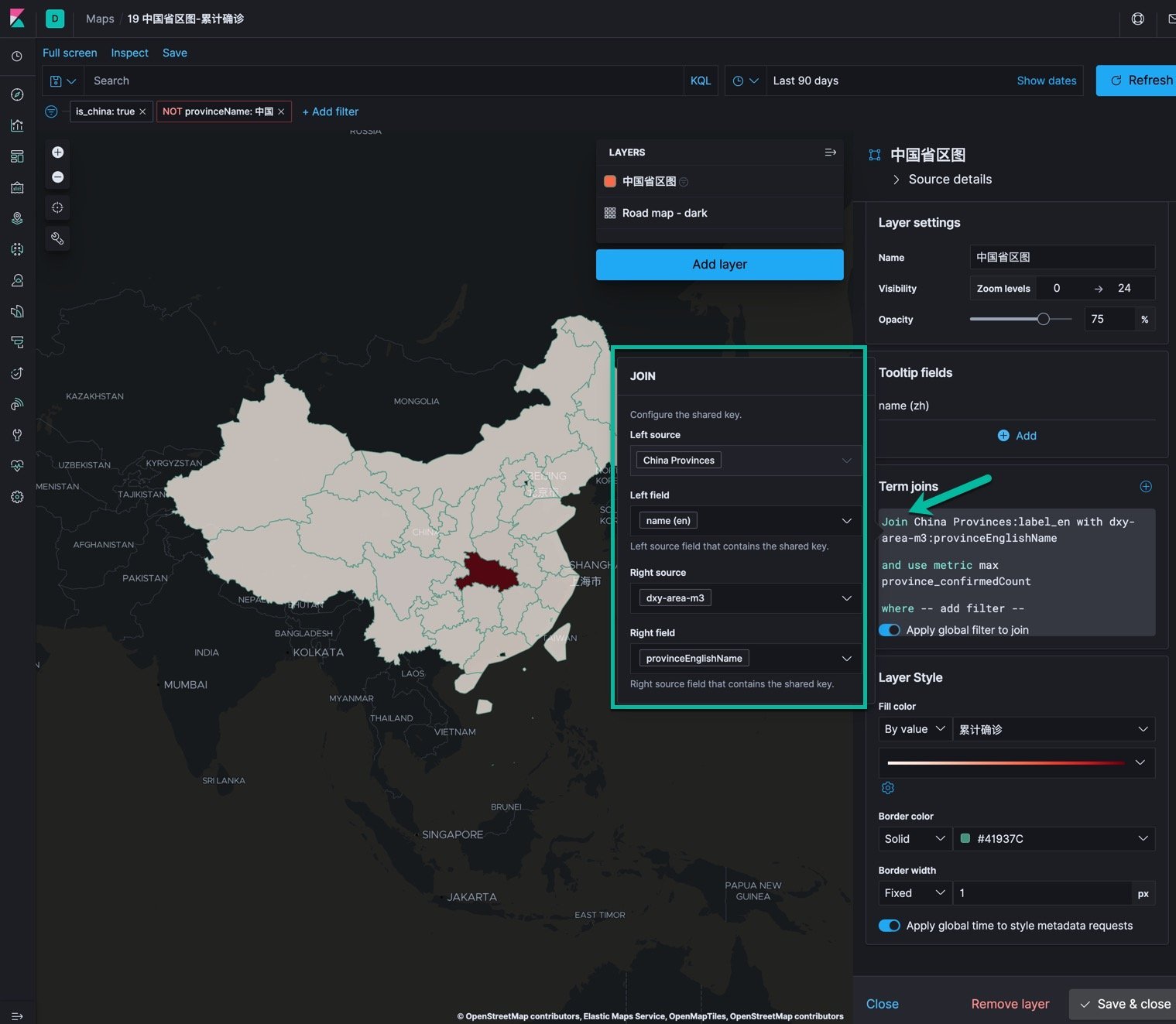The image size is (1176, 1024).
Task: Collapse the Layers panel using arrow icon
Action: coord(830,152)
